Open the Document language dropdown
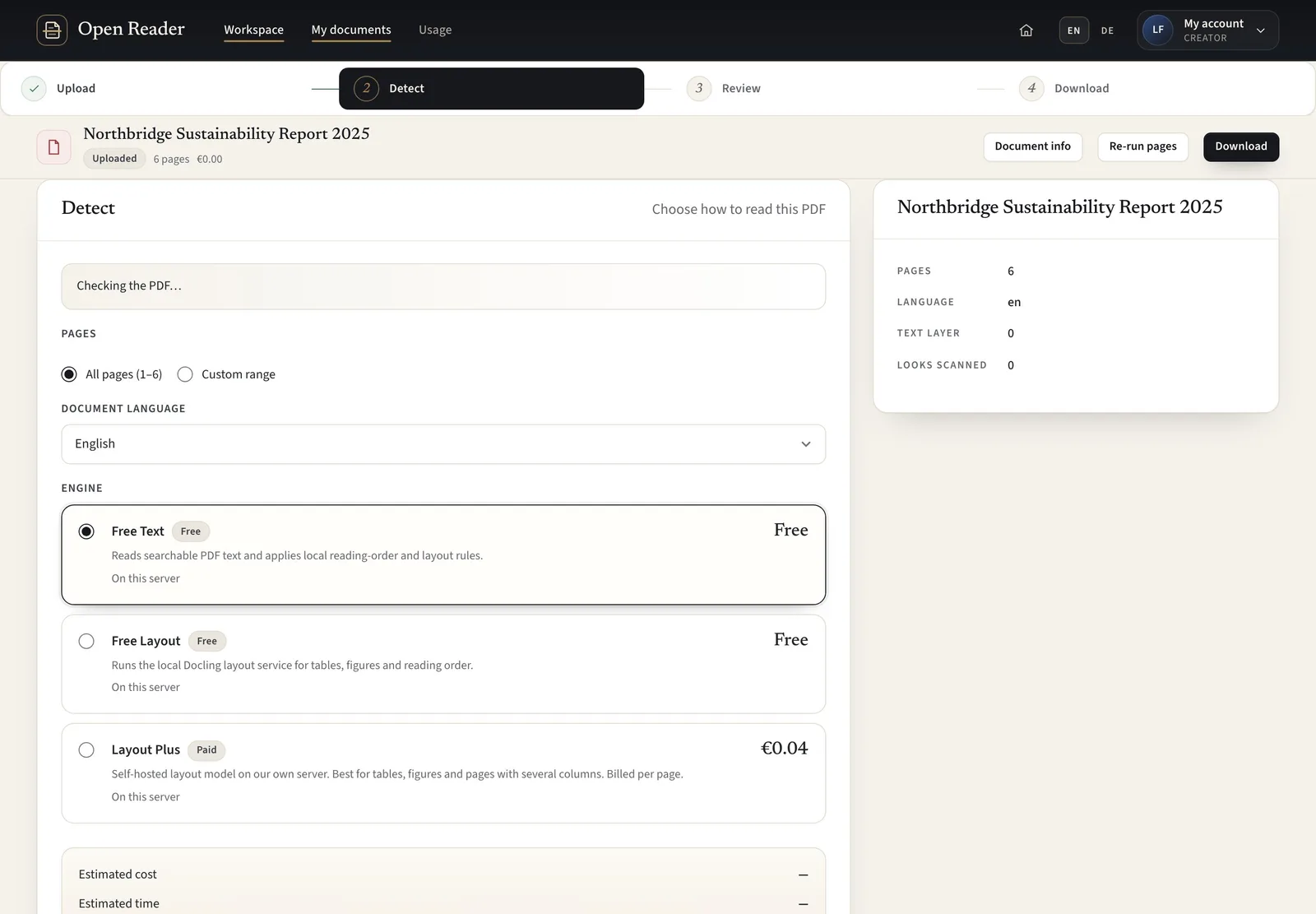The width and height of the screenshot is (1316, 914). pos(443,444)
